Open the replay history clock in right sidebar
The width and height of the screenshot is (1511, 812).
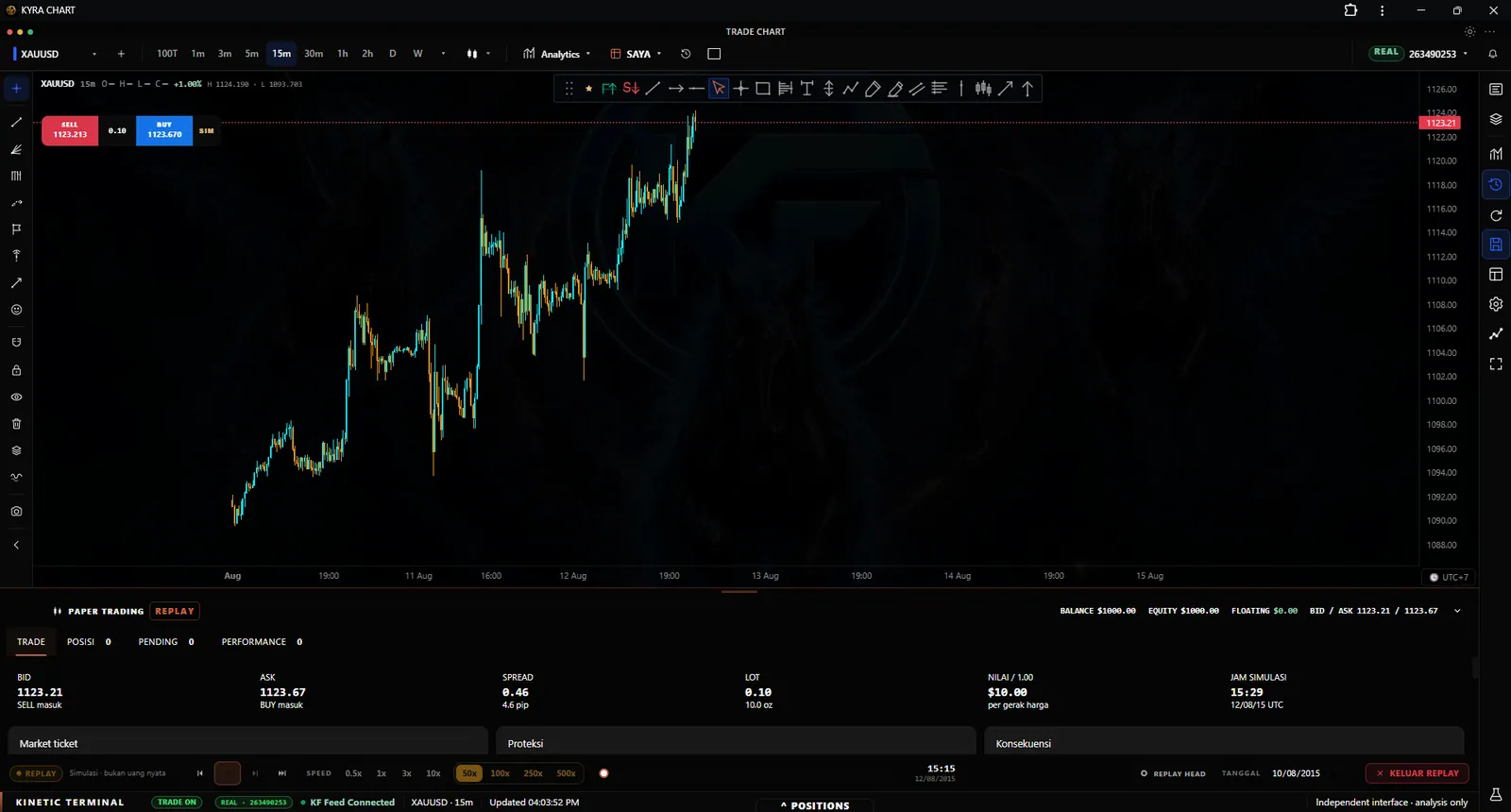1496,184
